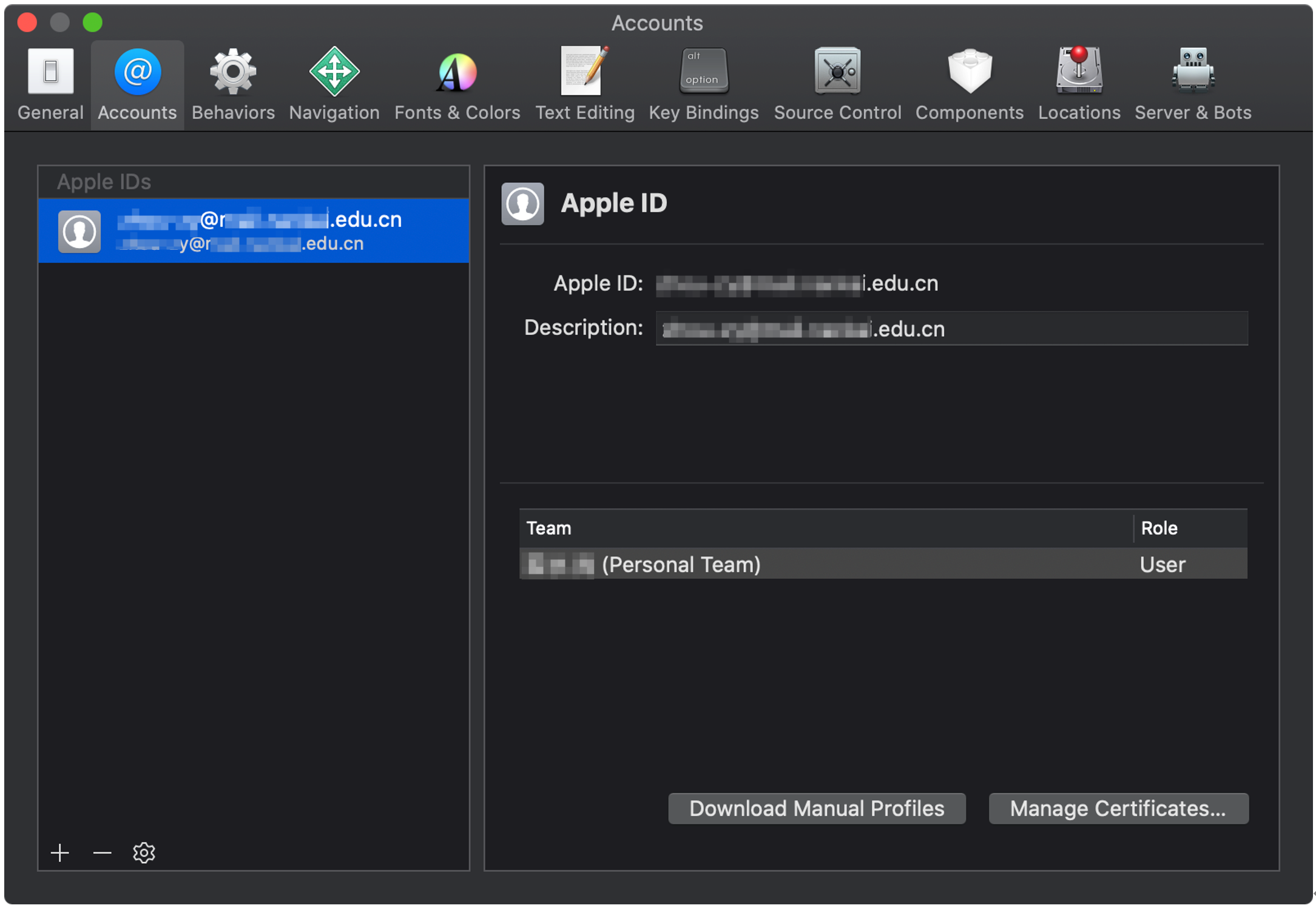The width and height of the screenshot is (1316, 908).
Task: Open Server & Bots preferences
Action: pos(1192,85)
